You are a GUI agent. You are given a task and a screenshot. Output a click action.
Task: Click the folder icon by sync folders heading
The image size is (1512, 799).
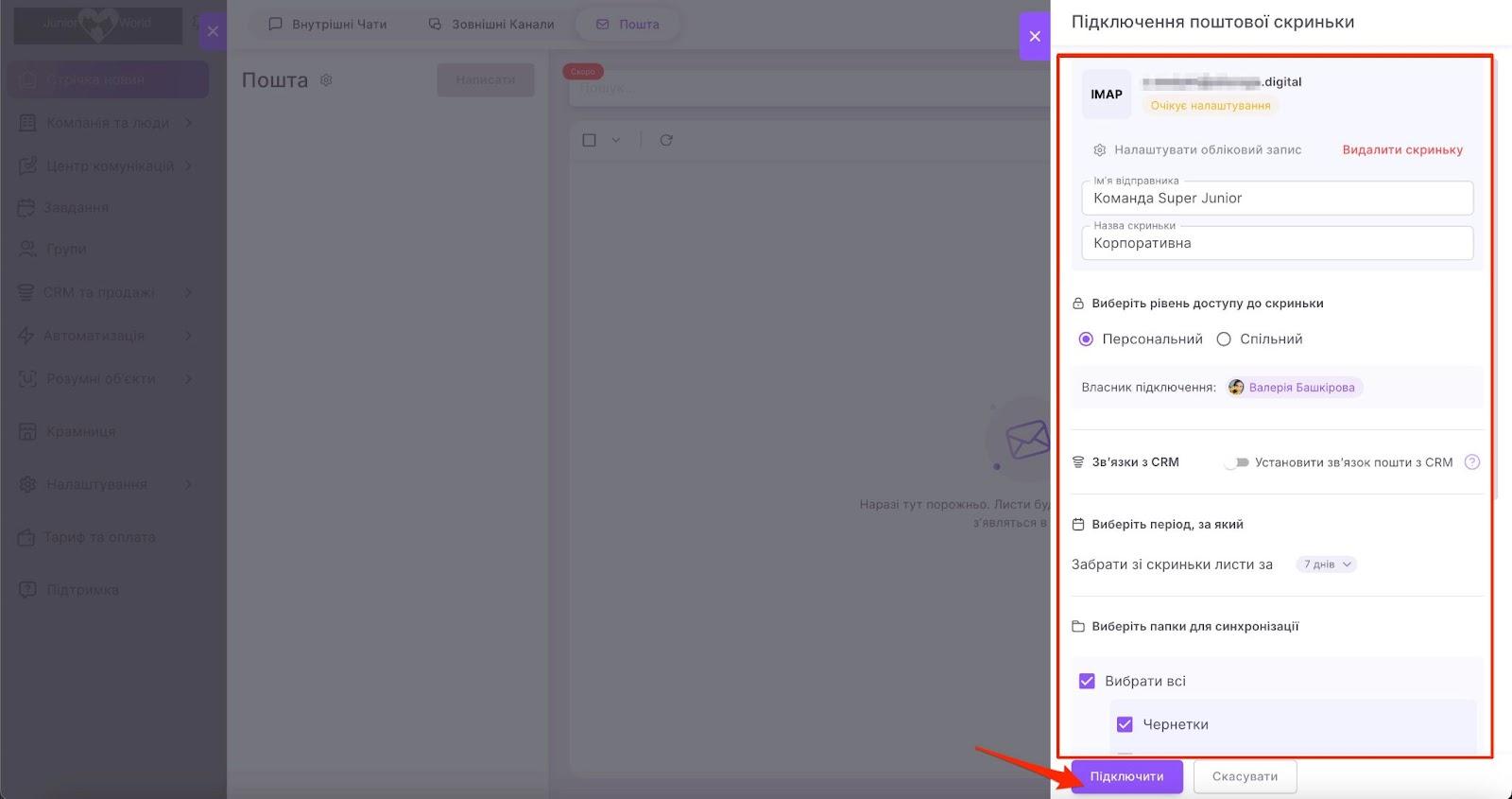click(1077, 626)
